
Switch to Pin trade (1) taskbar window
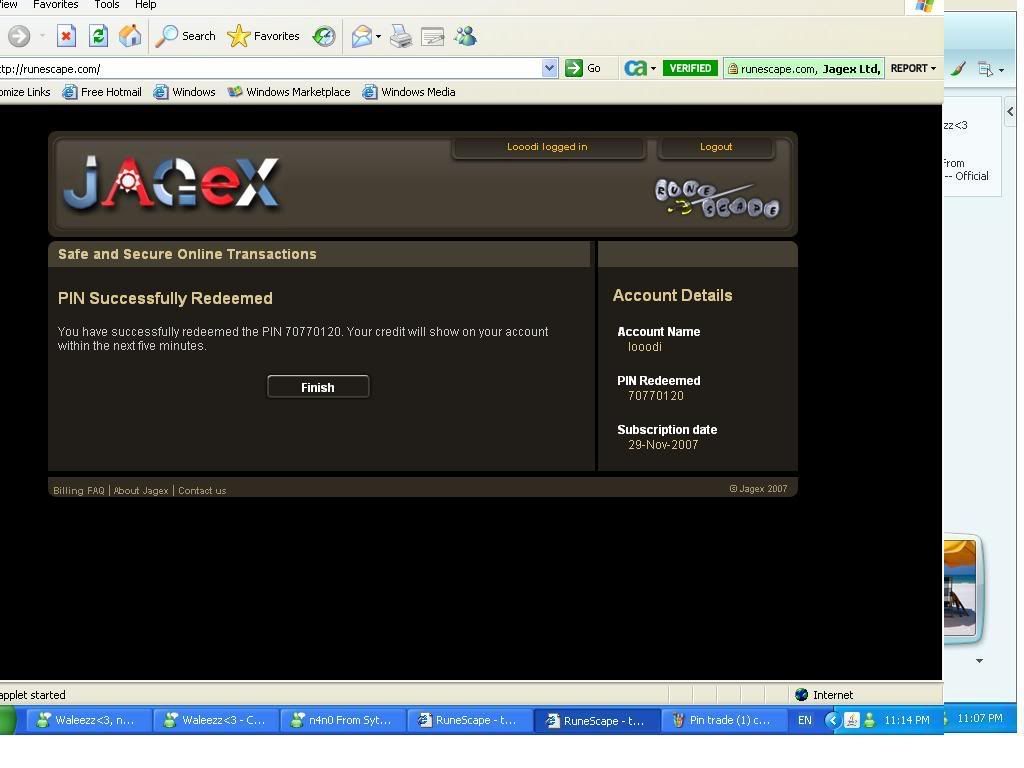(x=723, y=720)
